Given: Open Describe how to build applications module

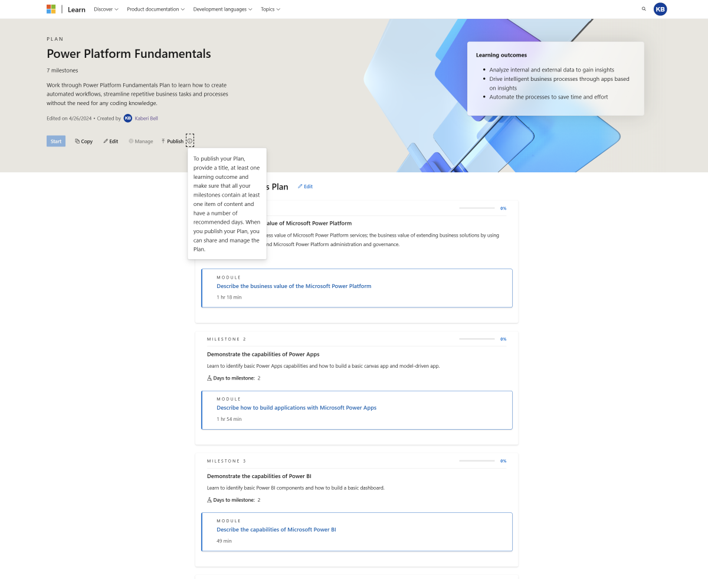Looking at the screenshot, I should click(x=296, y=407).
